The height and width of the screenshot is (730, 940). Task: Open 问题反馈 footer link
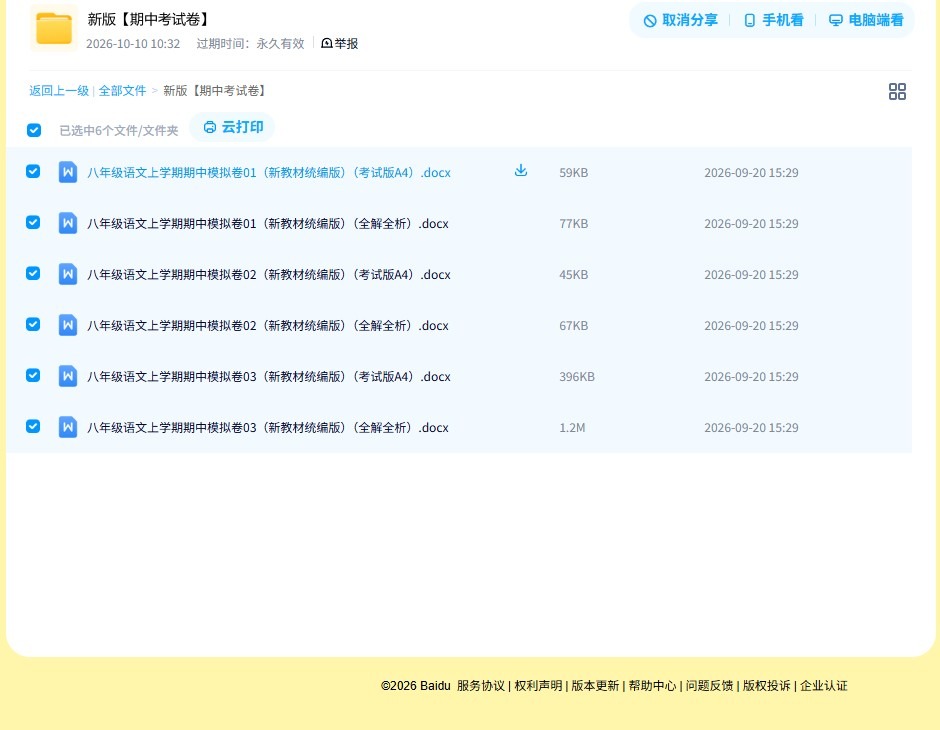[x=709, y=686]
